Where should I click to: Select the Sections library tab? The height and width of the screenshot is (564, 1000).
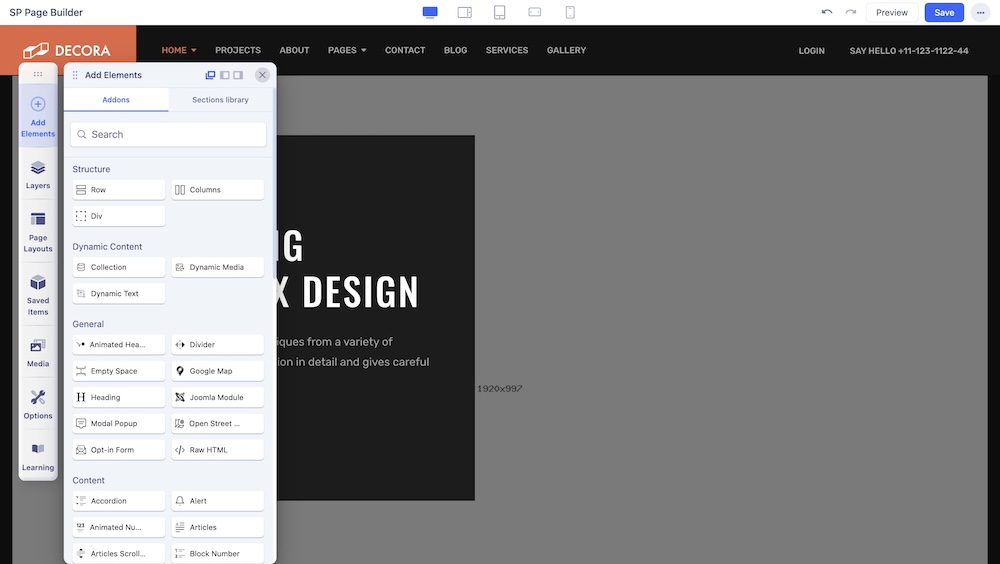tap(221, 100)
